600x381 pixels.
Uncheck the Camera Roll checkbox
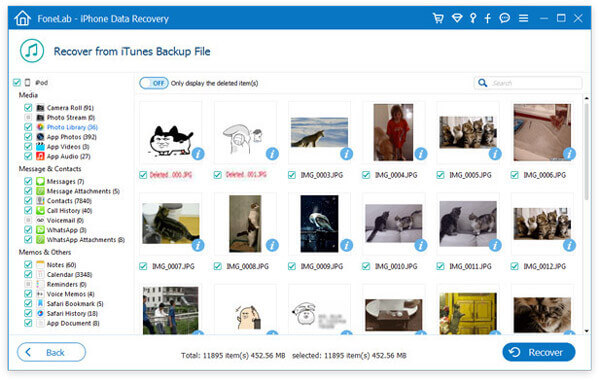point(28,107)
